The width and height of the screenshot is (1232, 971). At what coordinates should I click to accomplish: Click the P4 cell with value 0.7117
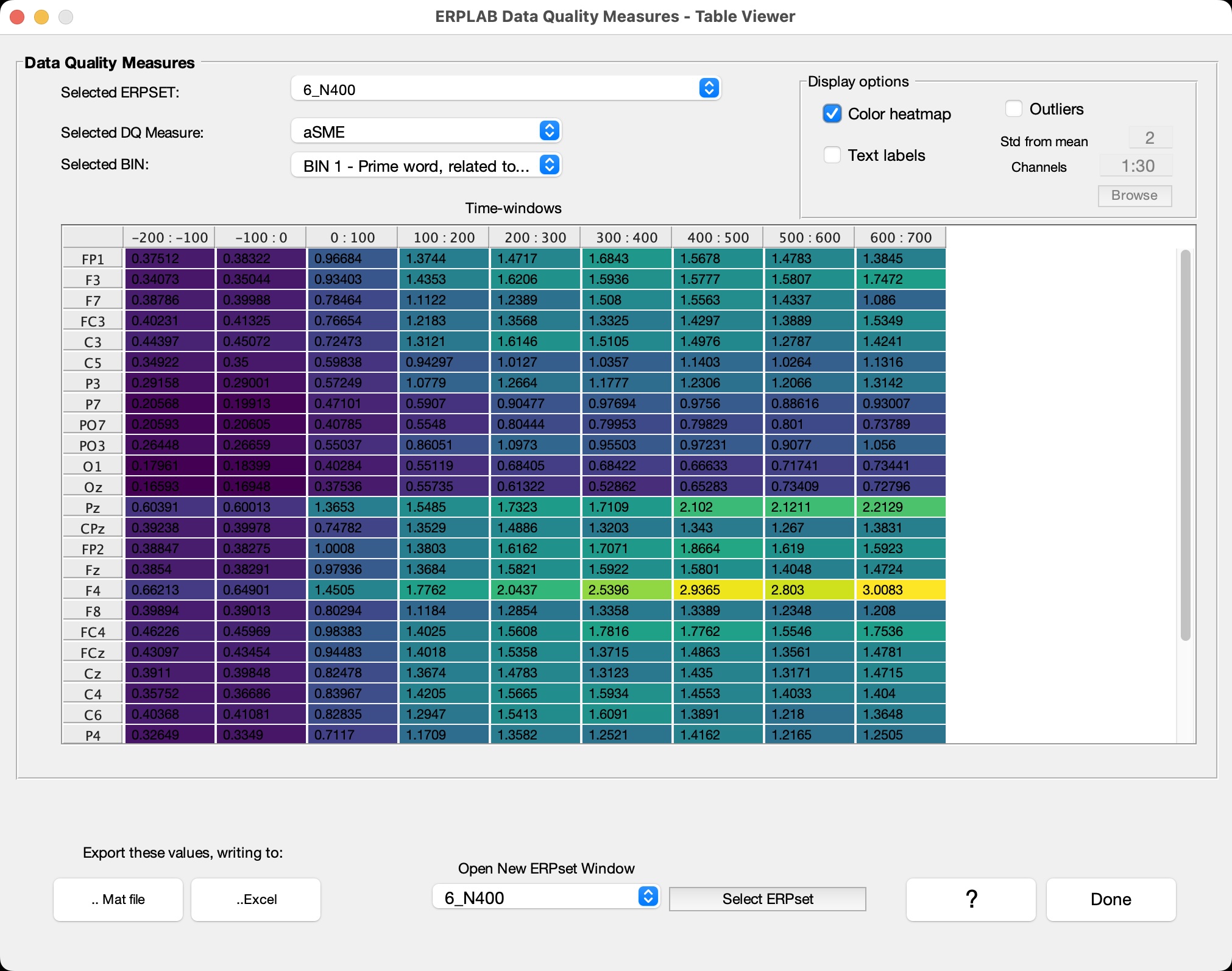pos(352,735)
